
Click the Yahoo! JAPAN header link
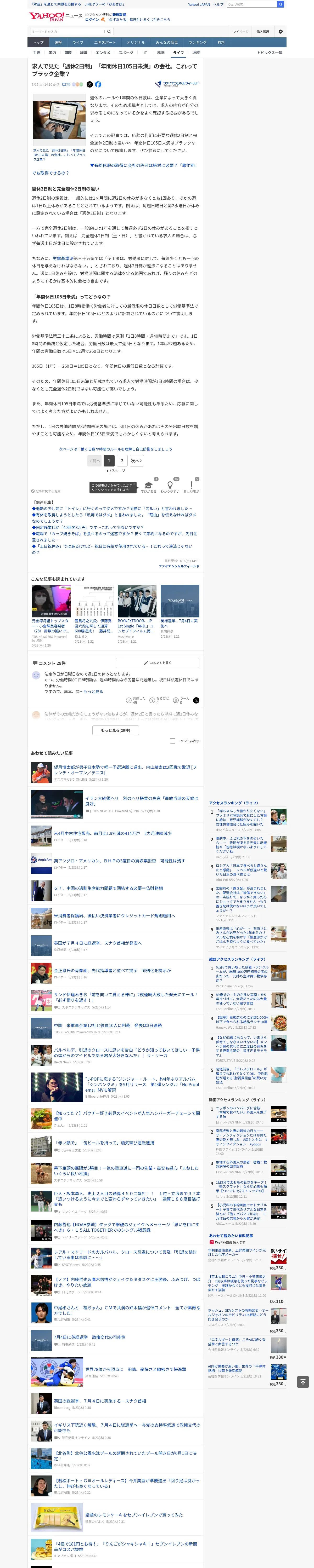pyautogui.click(x=199, y=4)
